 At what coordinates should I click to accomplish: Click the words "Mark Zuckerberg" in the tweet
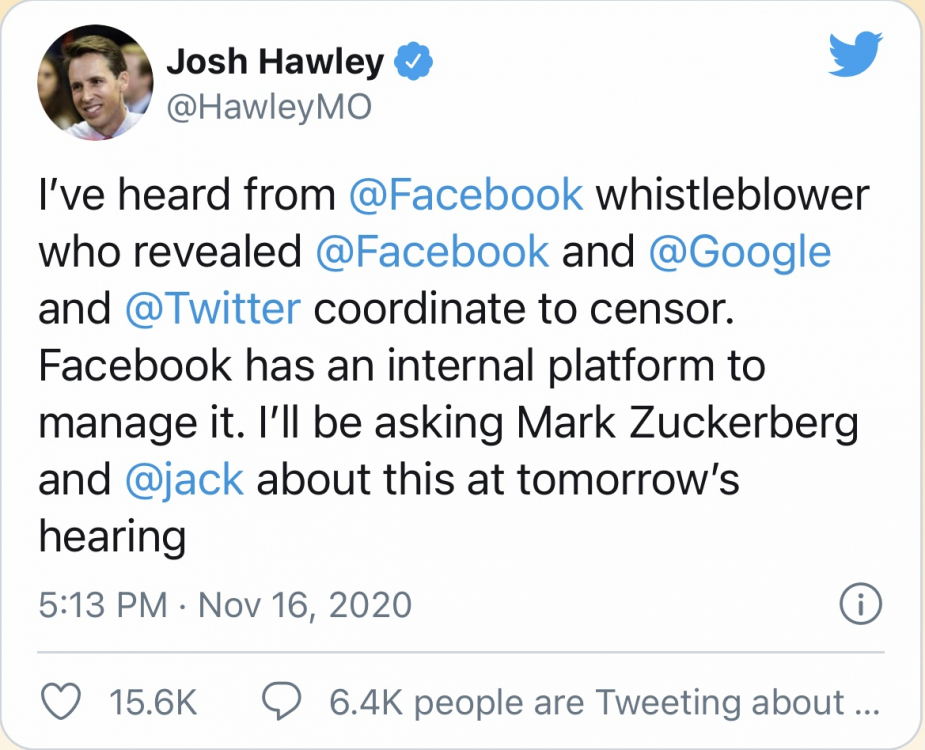(x=688, y=423)
